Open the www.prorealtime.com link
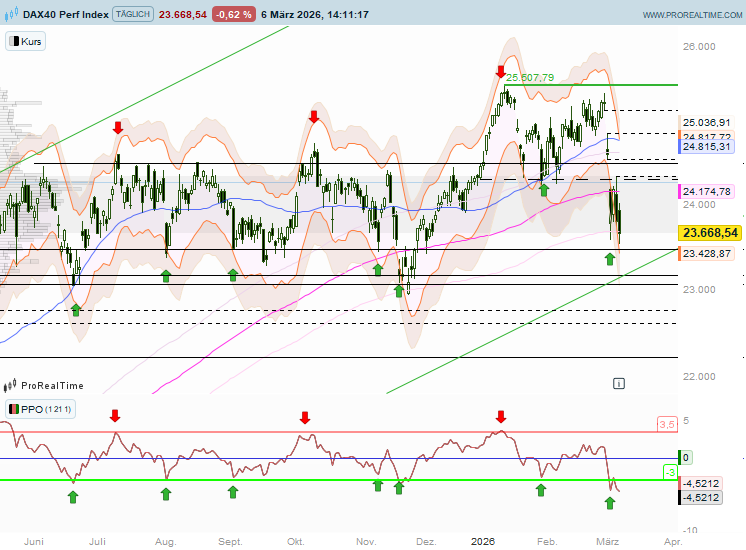This screenshot has height=550, width=746. 690,15
